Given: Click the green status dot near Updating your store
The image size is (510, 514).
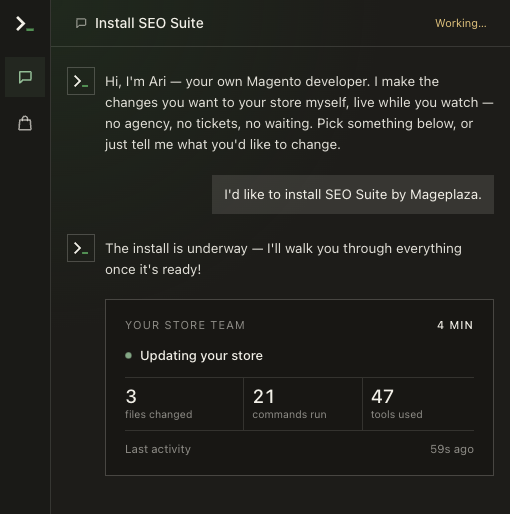Looking at the screenshot, I should coord(128,356).
